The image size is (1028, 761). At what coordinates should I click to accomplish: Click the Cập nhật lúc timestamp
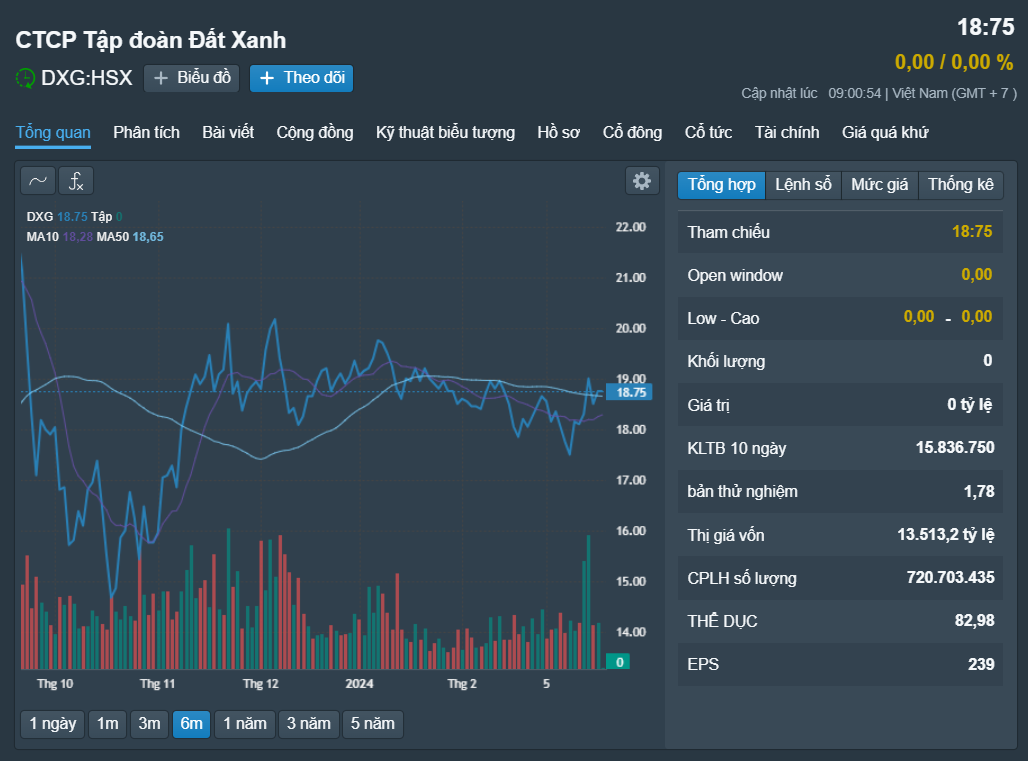pos(879,93)
